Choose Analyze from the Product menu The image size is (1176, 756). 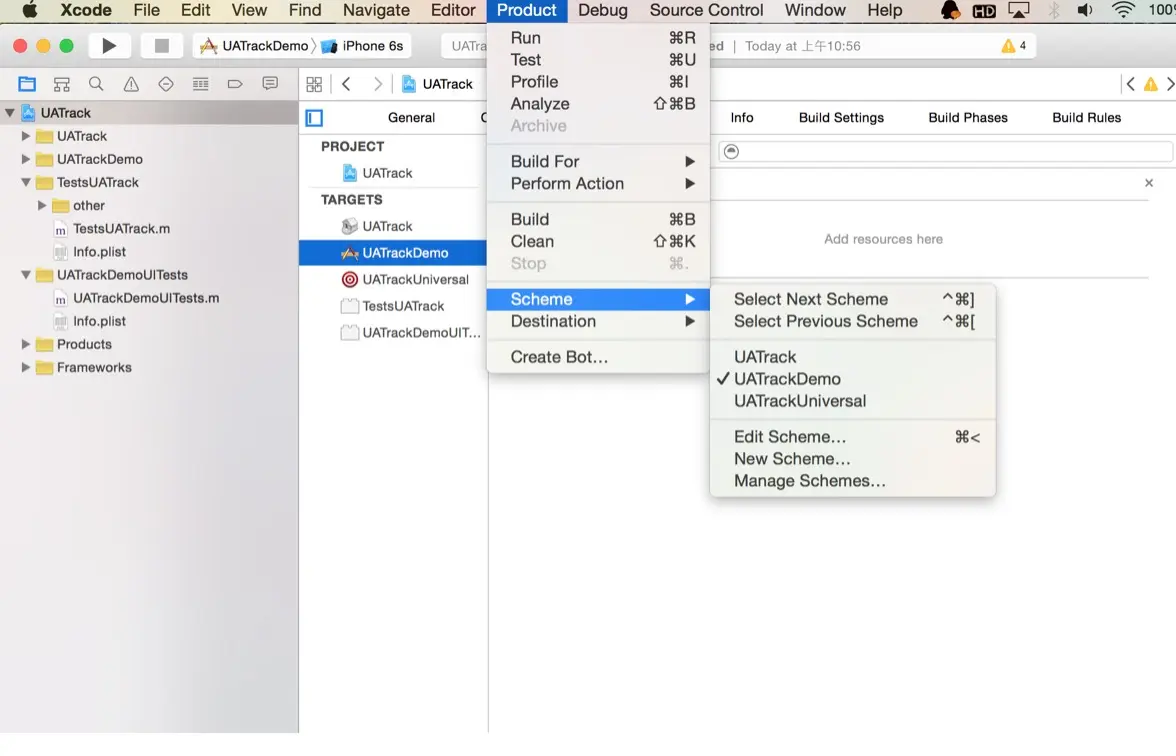598,104
